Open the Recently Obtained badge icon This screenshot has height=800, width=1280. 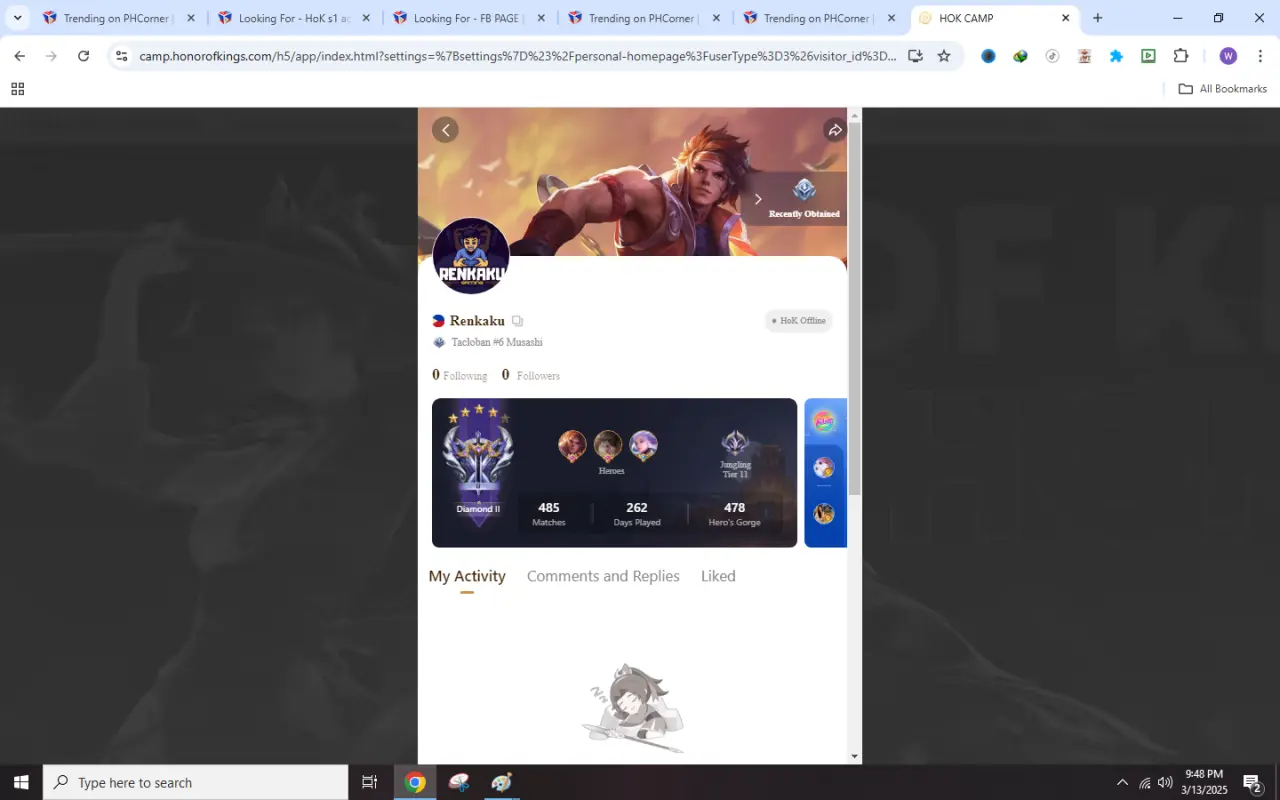804,189
